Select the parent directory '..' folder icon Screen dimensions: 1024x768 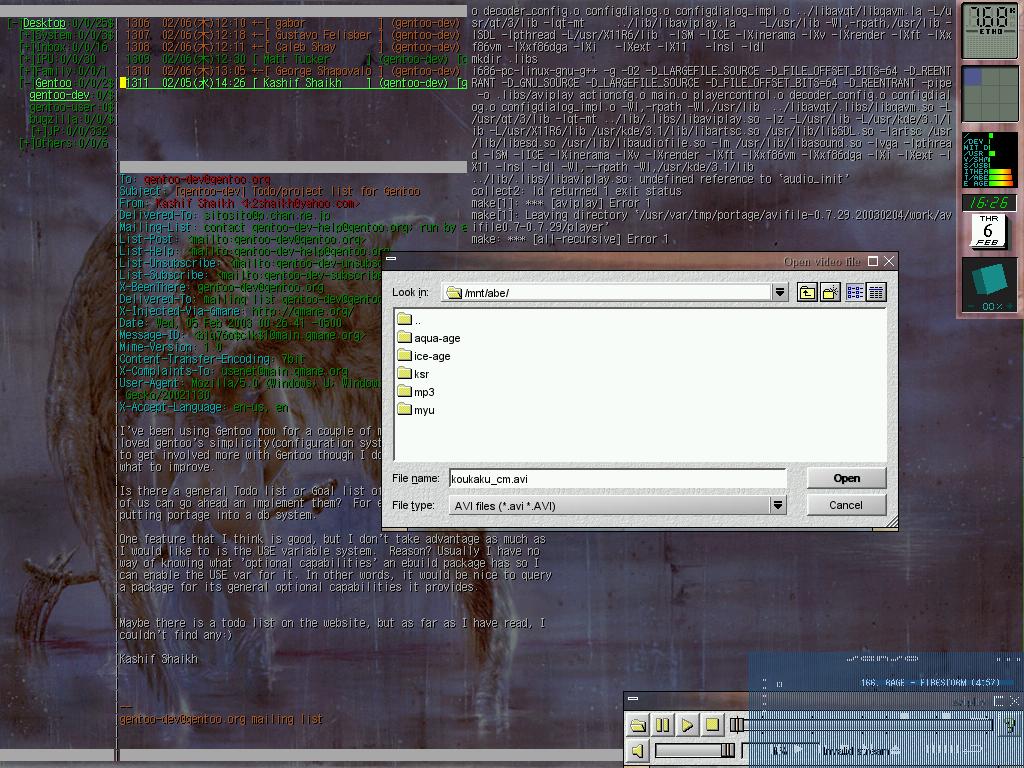404,319
